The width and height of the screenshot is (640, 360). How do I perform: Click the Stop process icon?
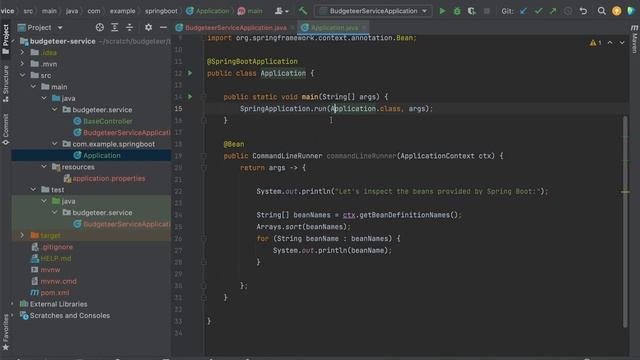[x=487, y=11]
